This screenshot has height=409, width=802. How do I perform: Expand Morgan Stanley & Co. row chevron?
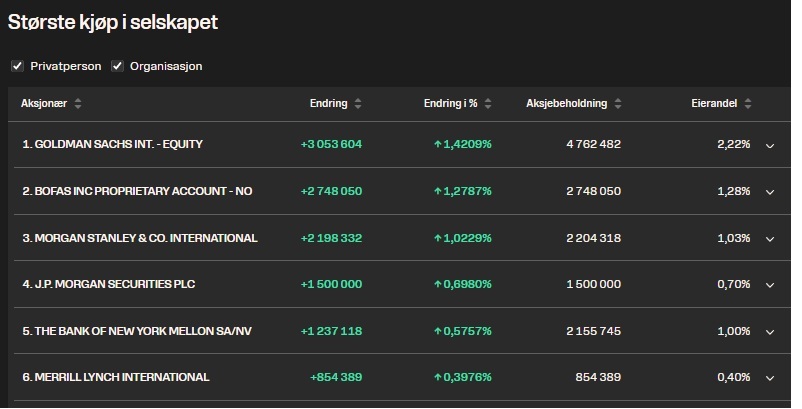(x=770, y=239)
